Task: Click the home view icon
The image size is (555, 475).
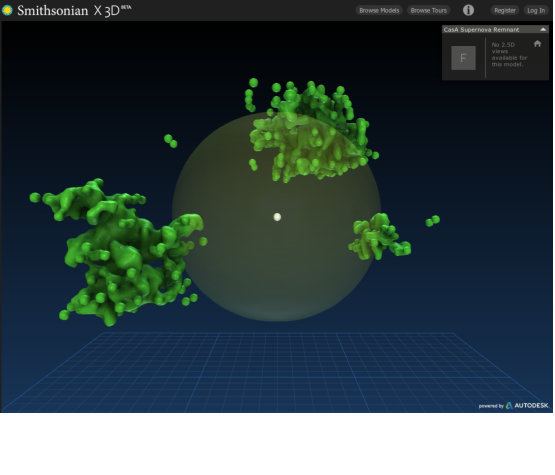Action: 537,44
